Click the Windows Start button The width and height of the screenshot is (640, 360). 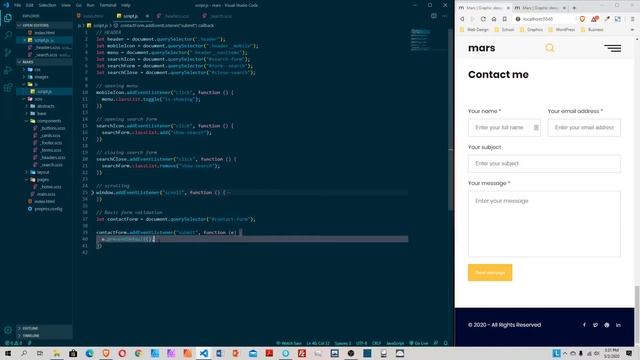[x=8, y=353]
